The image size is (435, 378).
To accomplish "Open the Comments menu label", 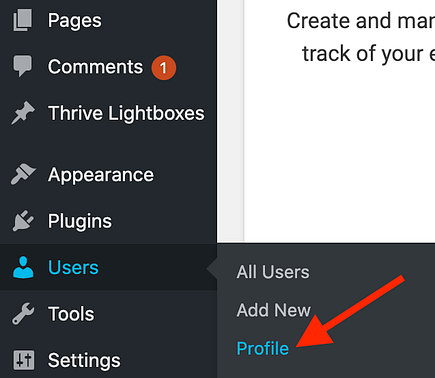I will pos(95,67).
